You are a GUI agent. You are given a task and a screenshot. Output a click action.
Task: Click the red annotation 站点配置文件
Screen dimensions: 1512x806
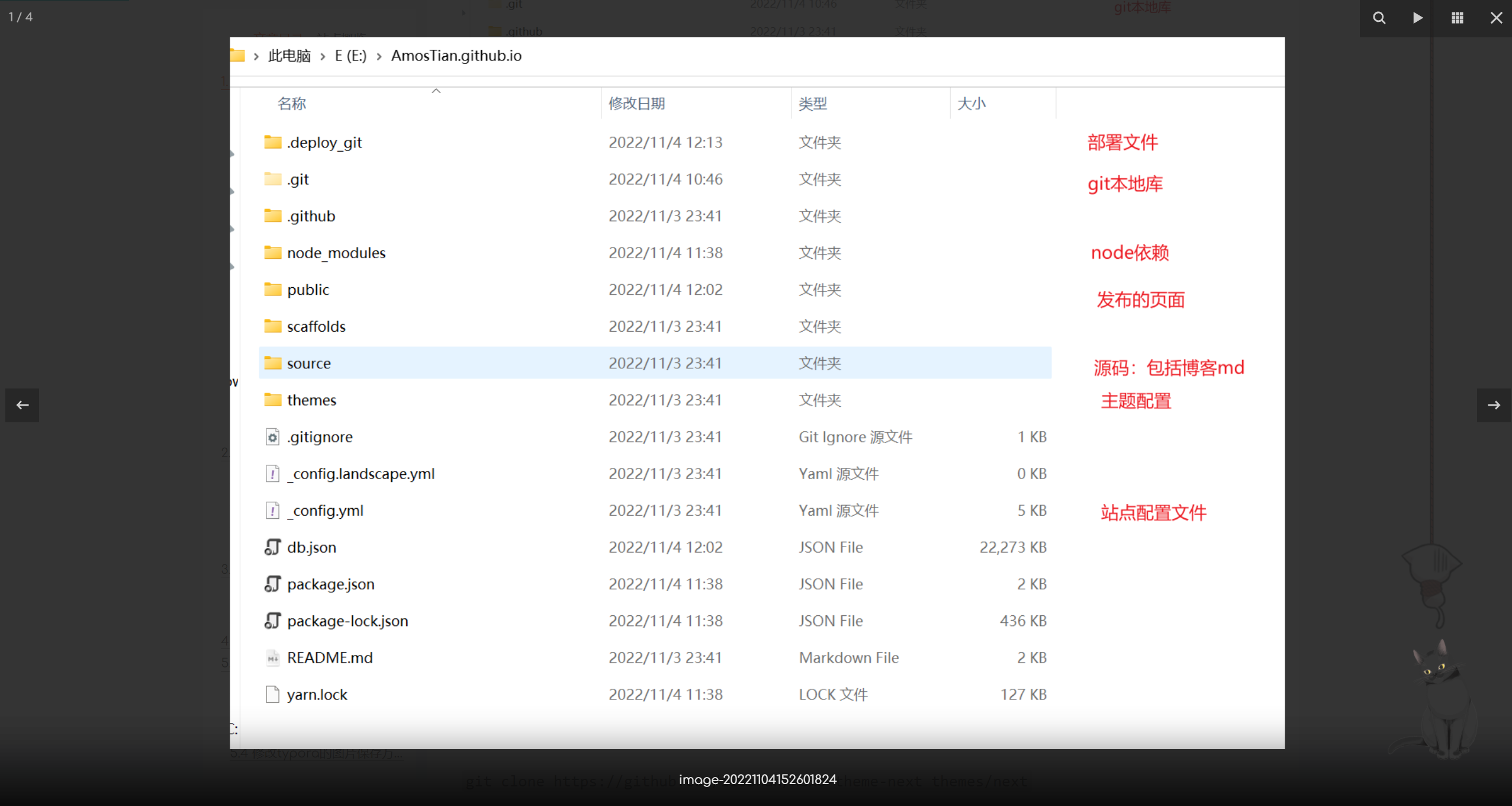1153,512
